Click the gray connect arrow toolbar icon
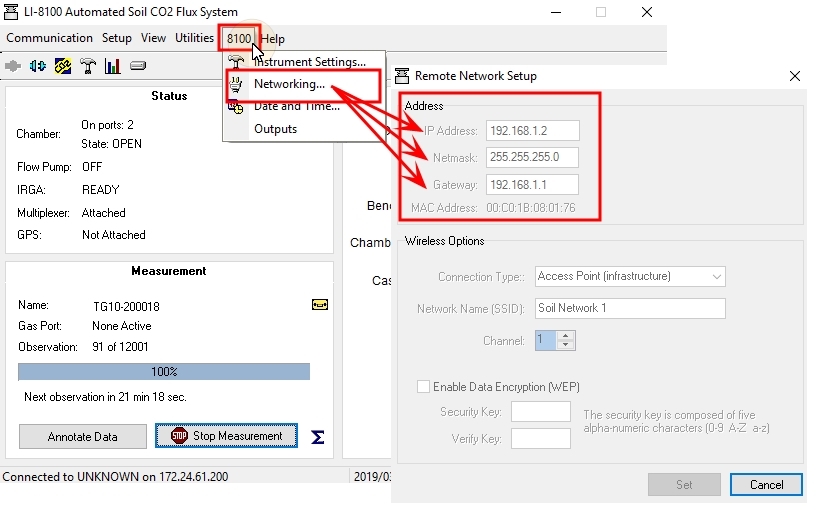Screen dimensions: 817x513 point(13,66)
